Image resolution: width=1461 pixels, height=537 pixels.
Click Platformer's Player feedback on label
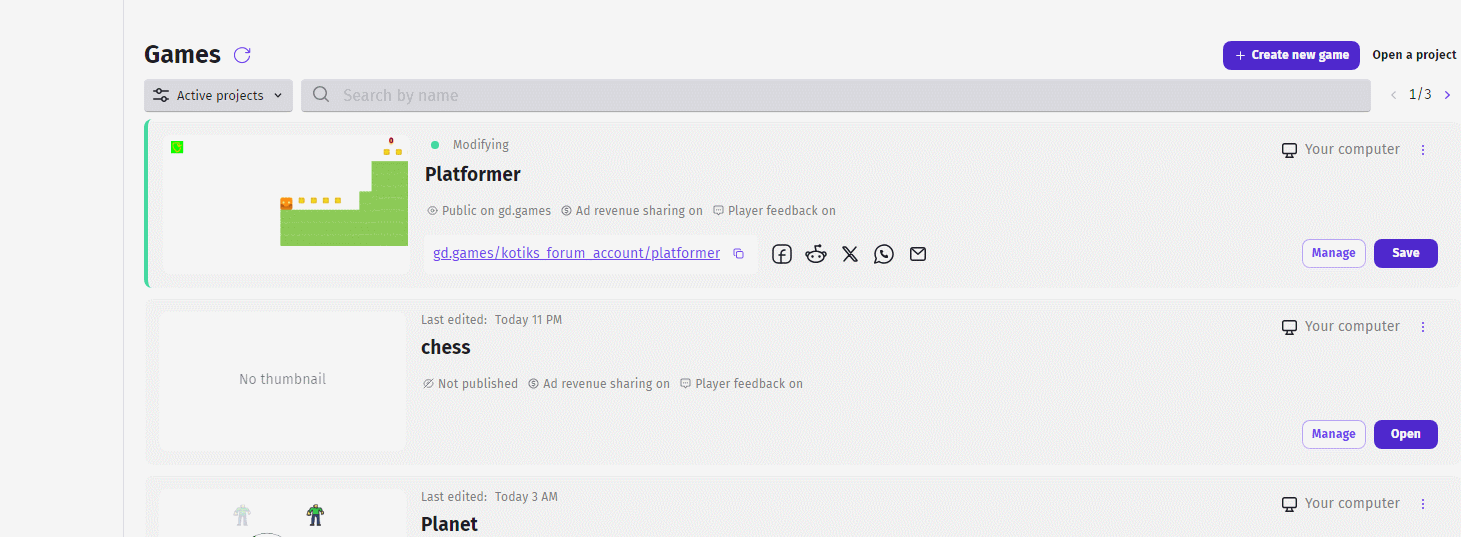coord(774,211)
